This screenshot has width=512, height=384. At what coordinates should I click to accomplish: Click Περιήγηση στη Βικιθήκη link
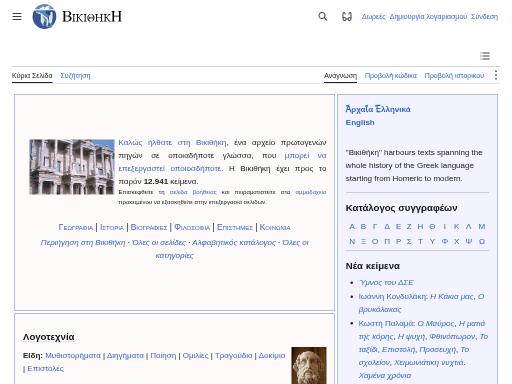point(83,242)
